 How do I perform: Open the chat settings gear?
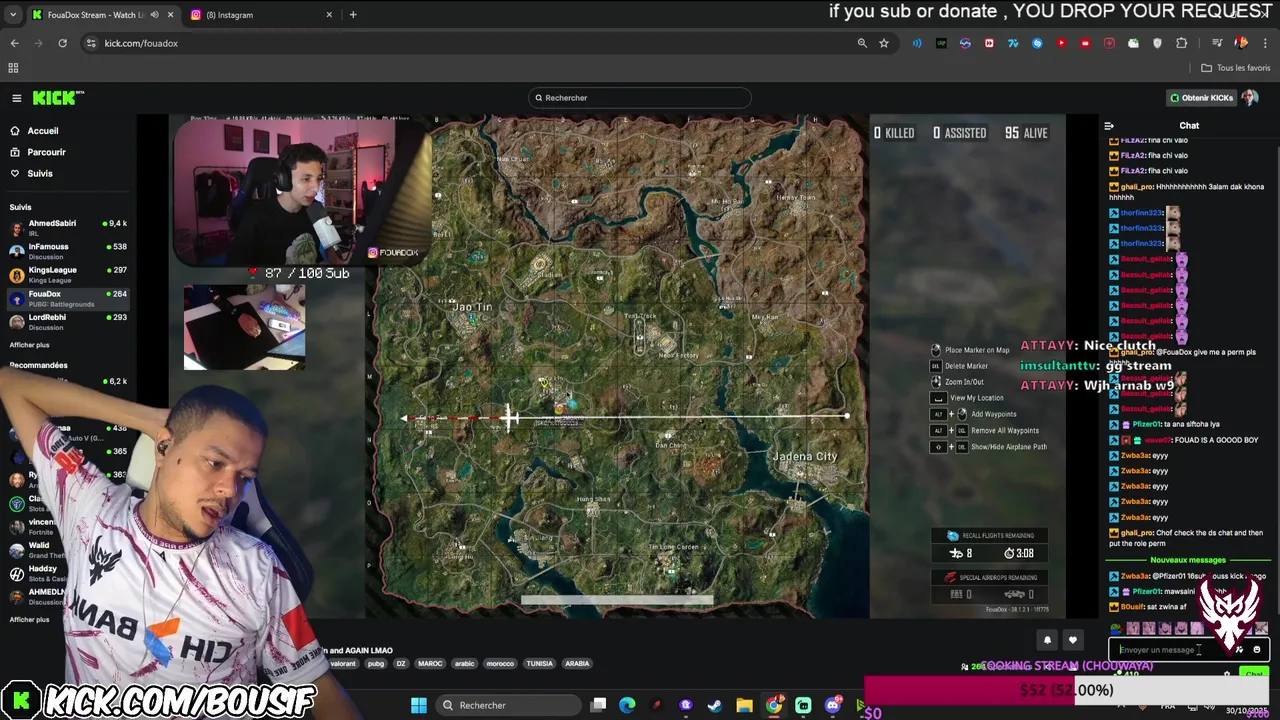[x=1227, y=675]
